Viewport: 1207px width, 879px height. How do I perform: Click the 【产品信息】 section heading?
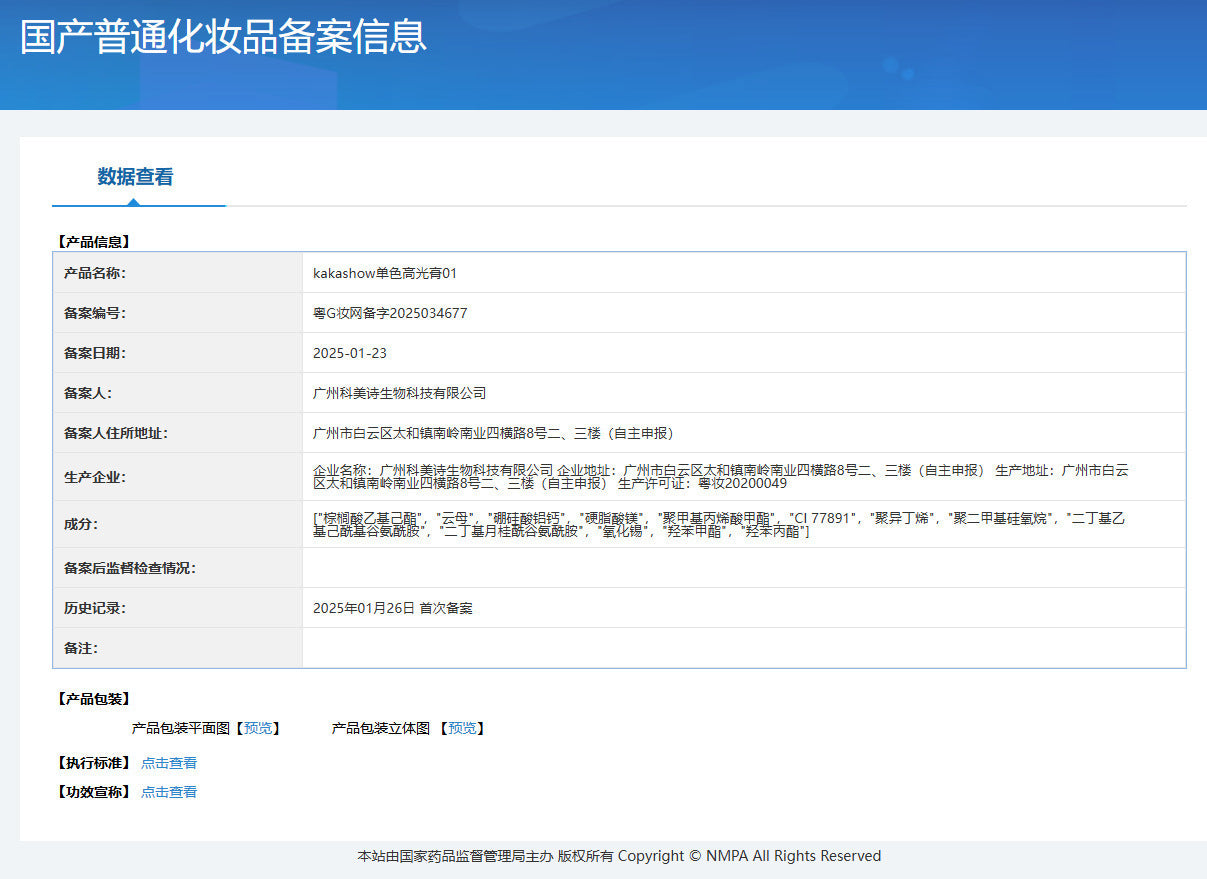click(94, 241)
